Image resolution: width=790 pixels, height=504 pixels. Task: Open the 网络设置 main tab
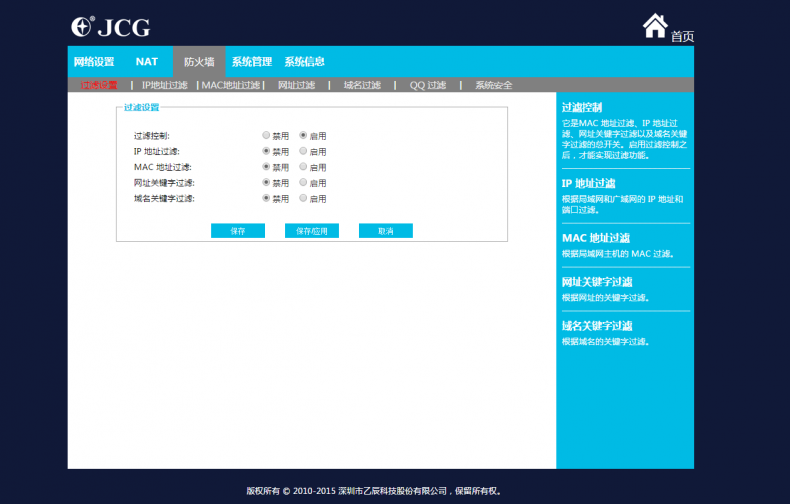pyautogui.click(x=94, y=61)
